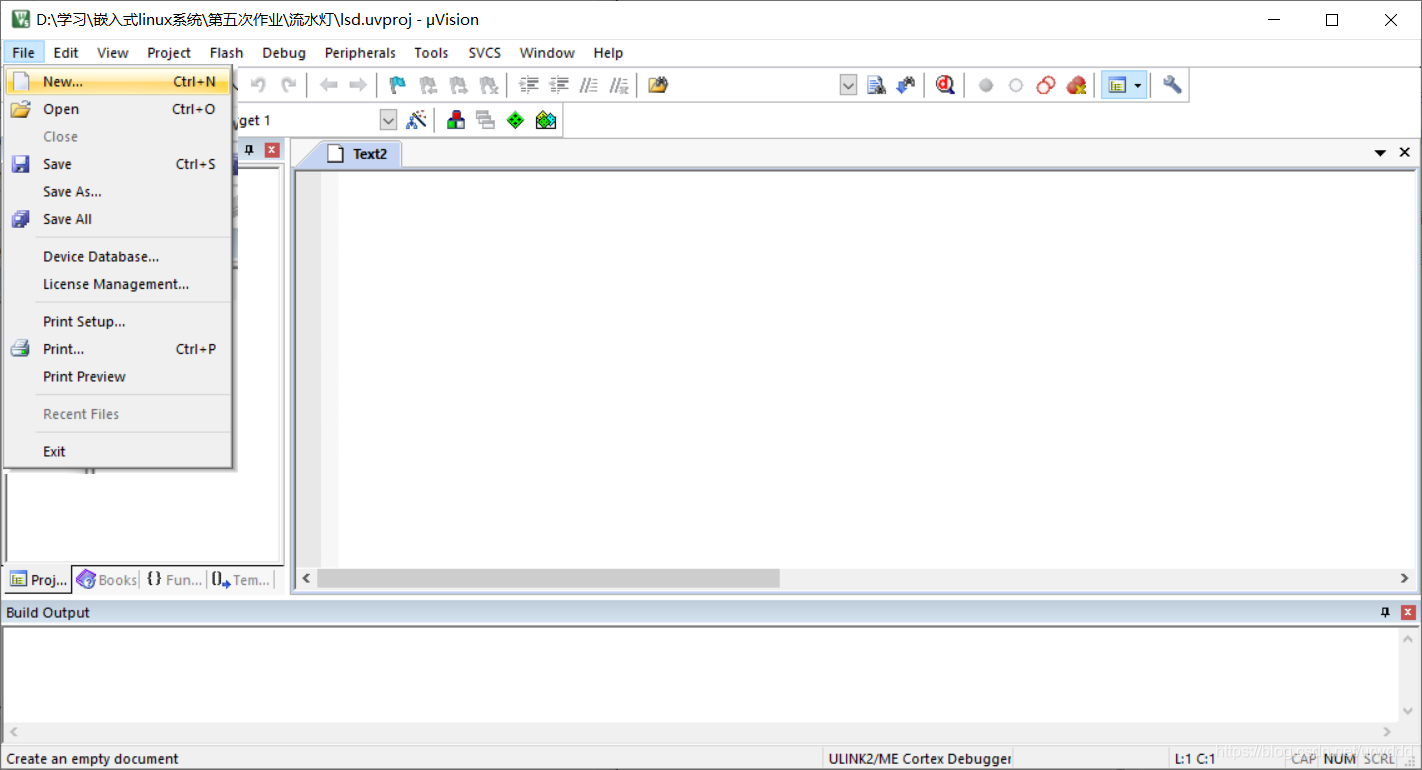Switch to the Functions panel tab
The height and width of the screenshot is (770, 1422).
[x=174, y=580]
